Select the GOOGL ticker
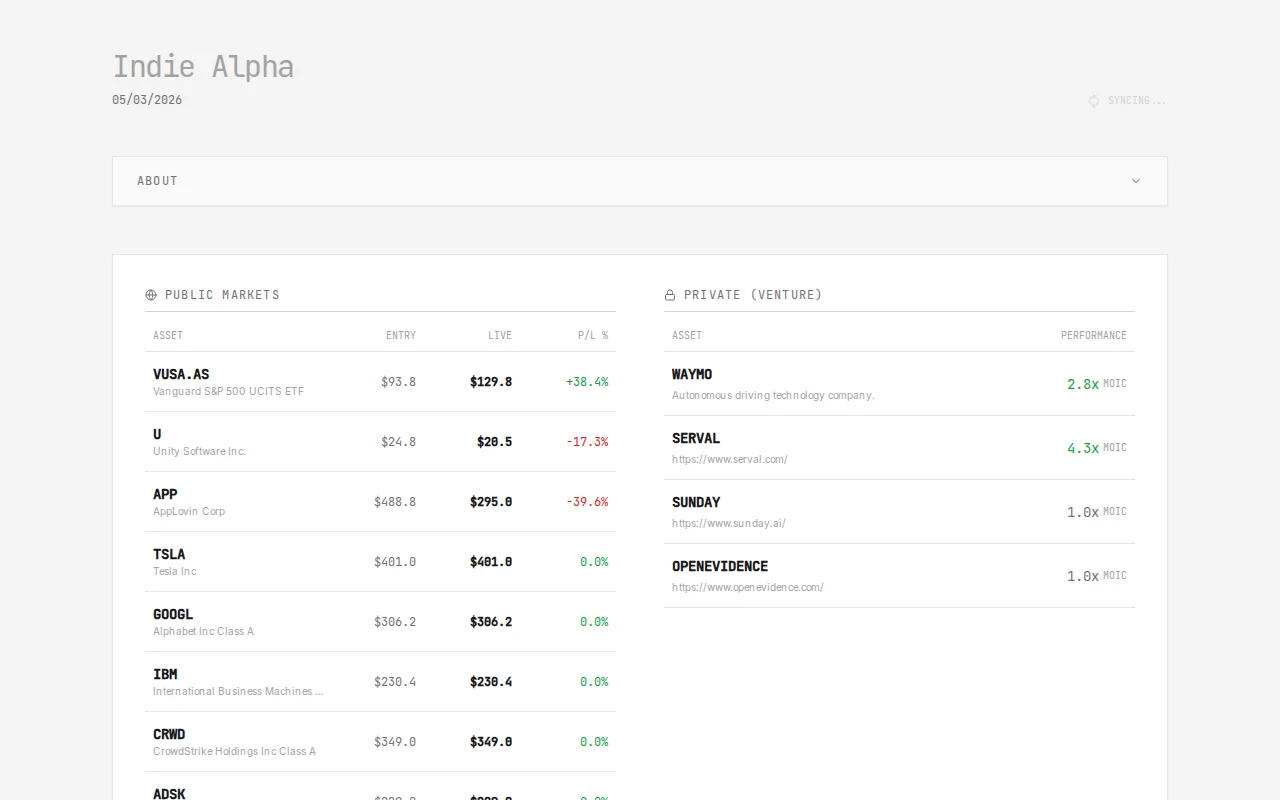The width and height of the screenshot is (1280, 800). pyautogui.click(x=173, y=614)
